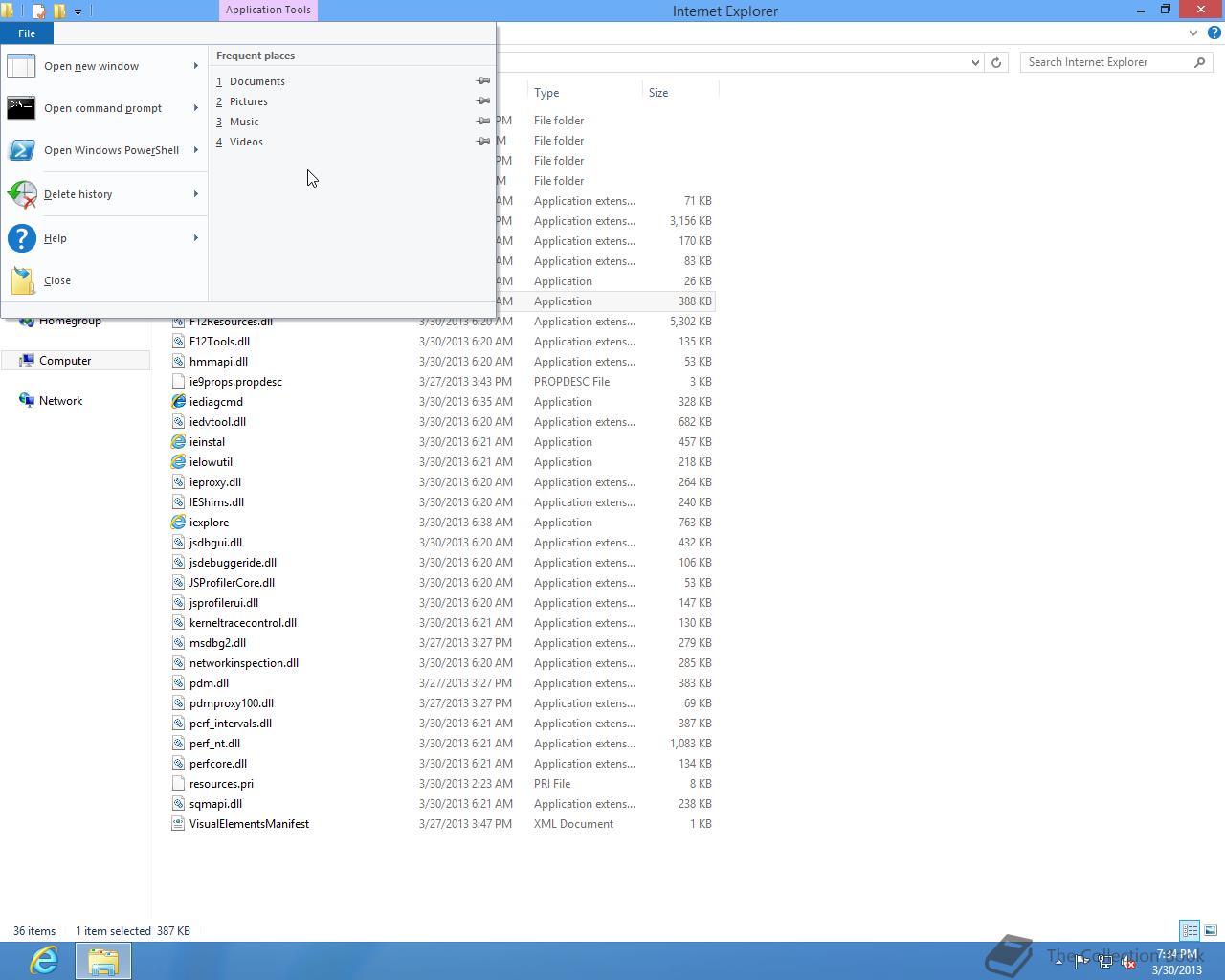Open Explorer Help question mark button
The width and height of the screenshot is (1225, 980).
coord(1214,33)
